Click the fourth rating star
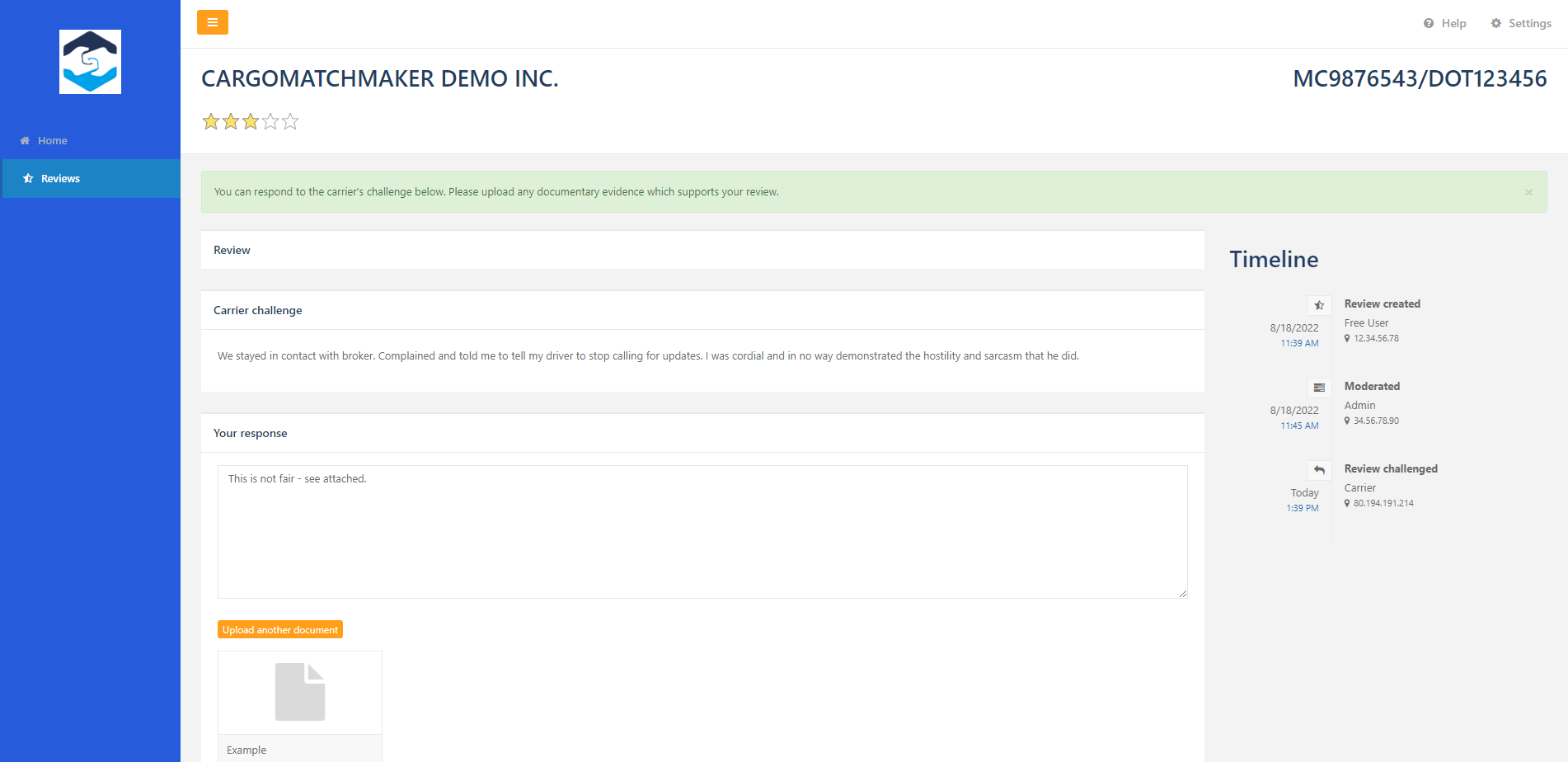This screenshot has width=1568, height=762. [x=270, y=121]
